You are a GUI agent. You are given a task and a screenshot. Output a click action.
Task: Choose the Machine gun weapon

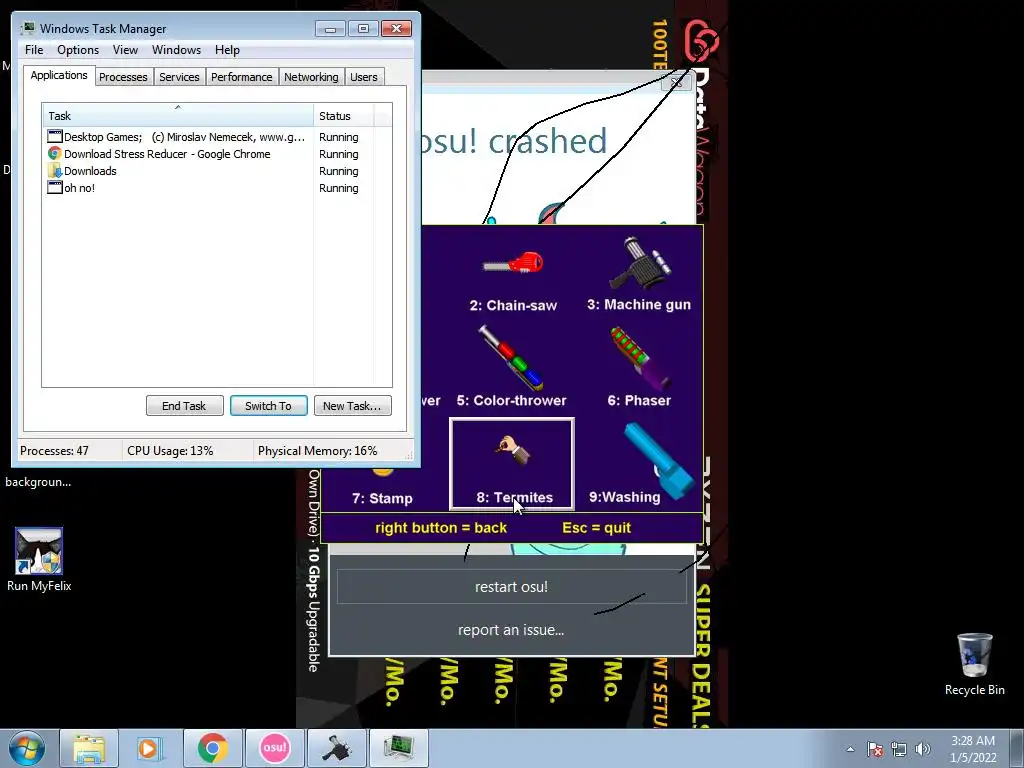coord(641,263)
